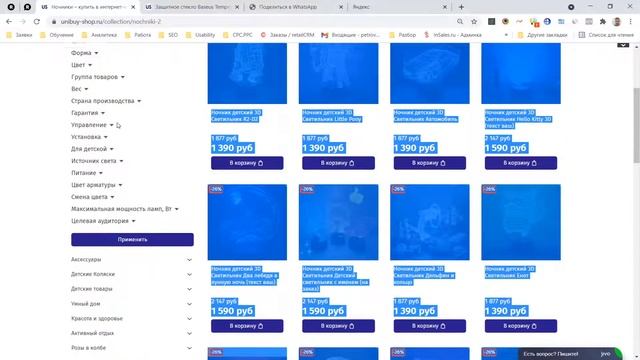
Task: Click the Применить filter button
Action: [x=132, y=240]
